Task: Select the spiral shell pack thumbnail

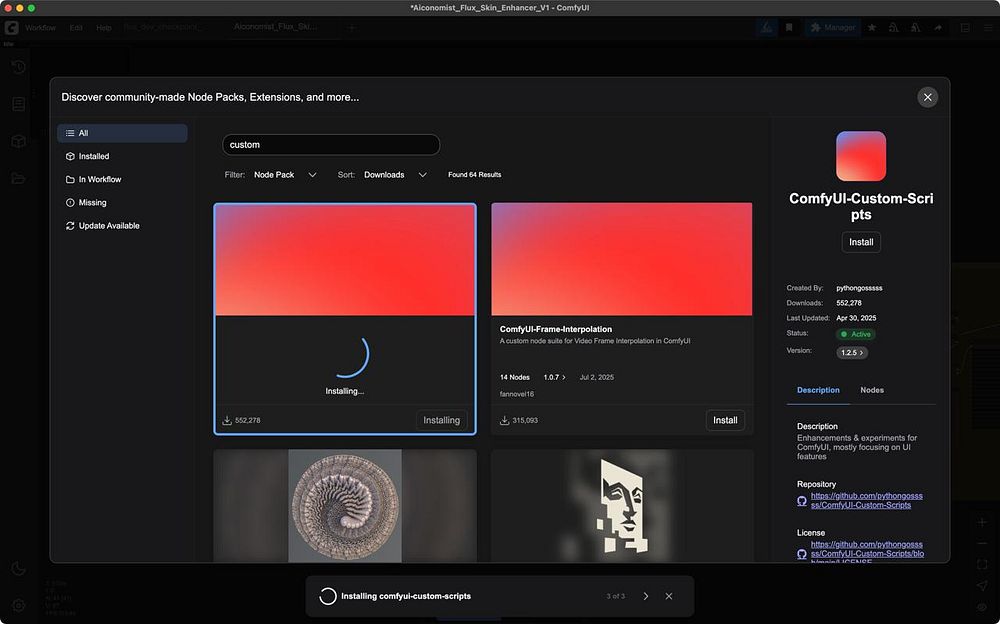Action: coord(345,506)
